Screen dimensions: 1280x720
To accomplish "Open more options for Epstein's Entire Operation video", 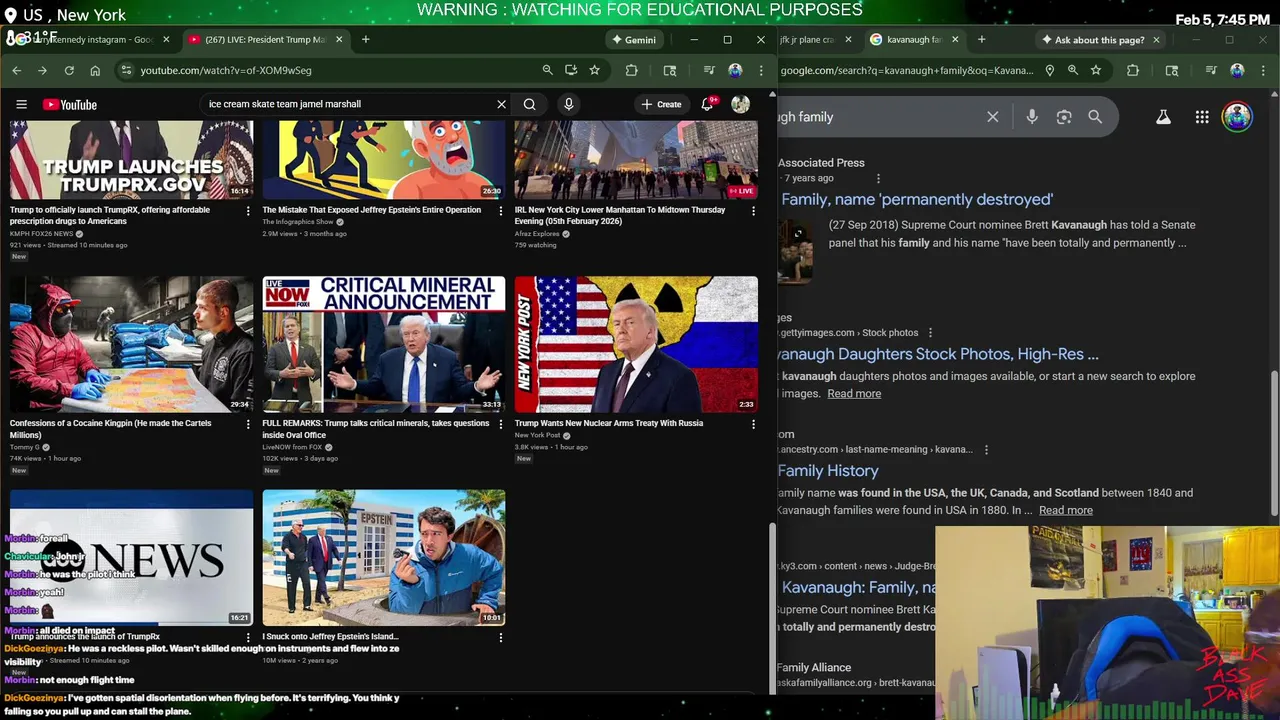I will (501, 211).
